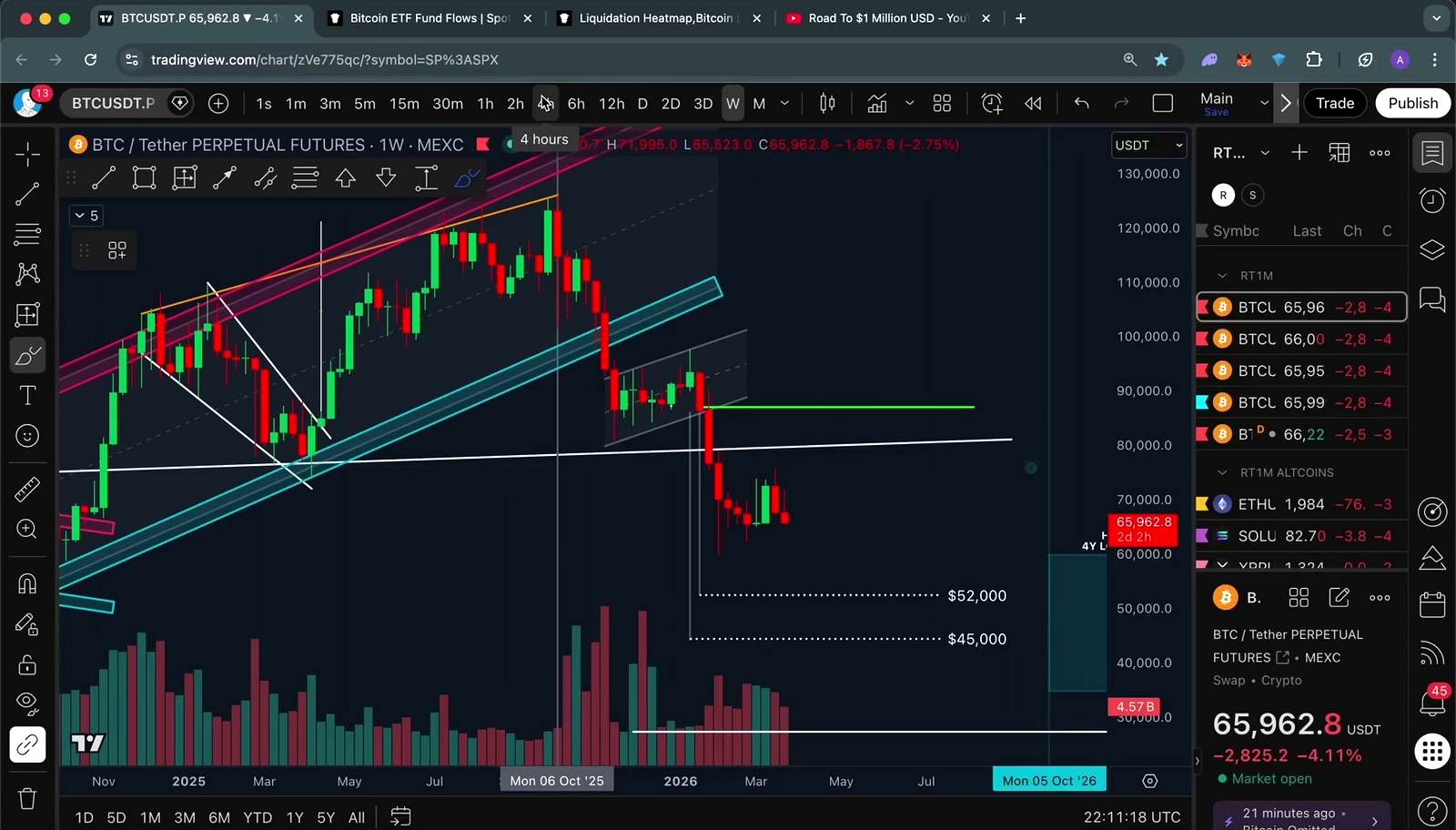Open advanced view grid icon
1456x830 pixels.
[x=1299, y=598]
